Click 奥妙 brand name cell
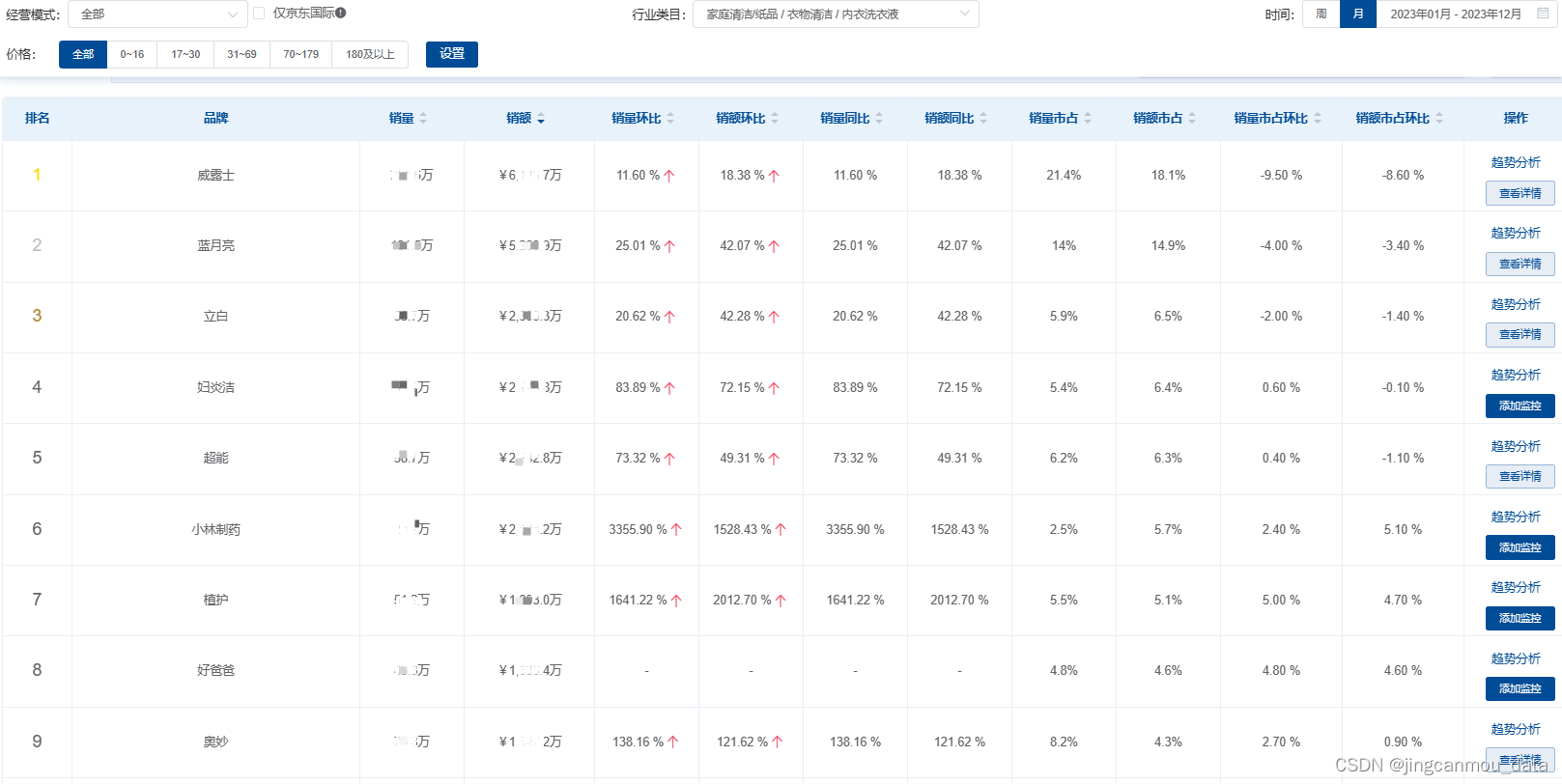The height and width of the screenshot is (784, 1562). pyautogui.click(x=215, y=742)
